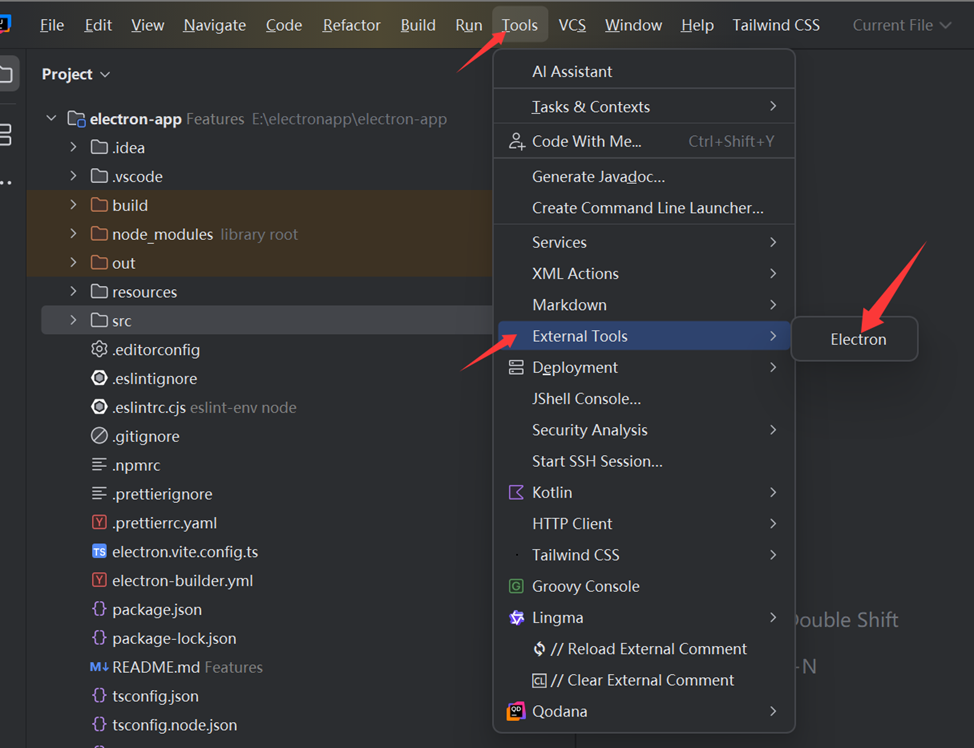This screenshot has width=974, height=748.
Task: Click the Clear External Comment icon
Action: coord(540,681)
